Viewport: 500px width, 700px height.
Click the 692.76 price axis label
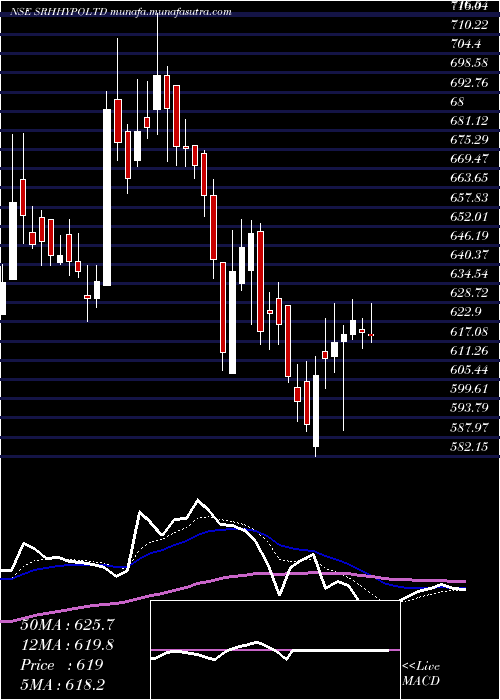tap(469, 83)
